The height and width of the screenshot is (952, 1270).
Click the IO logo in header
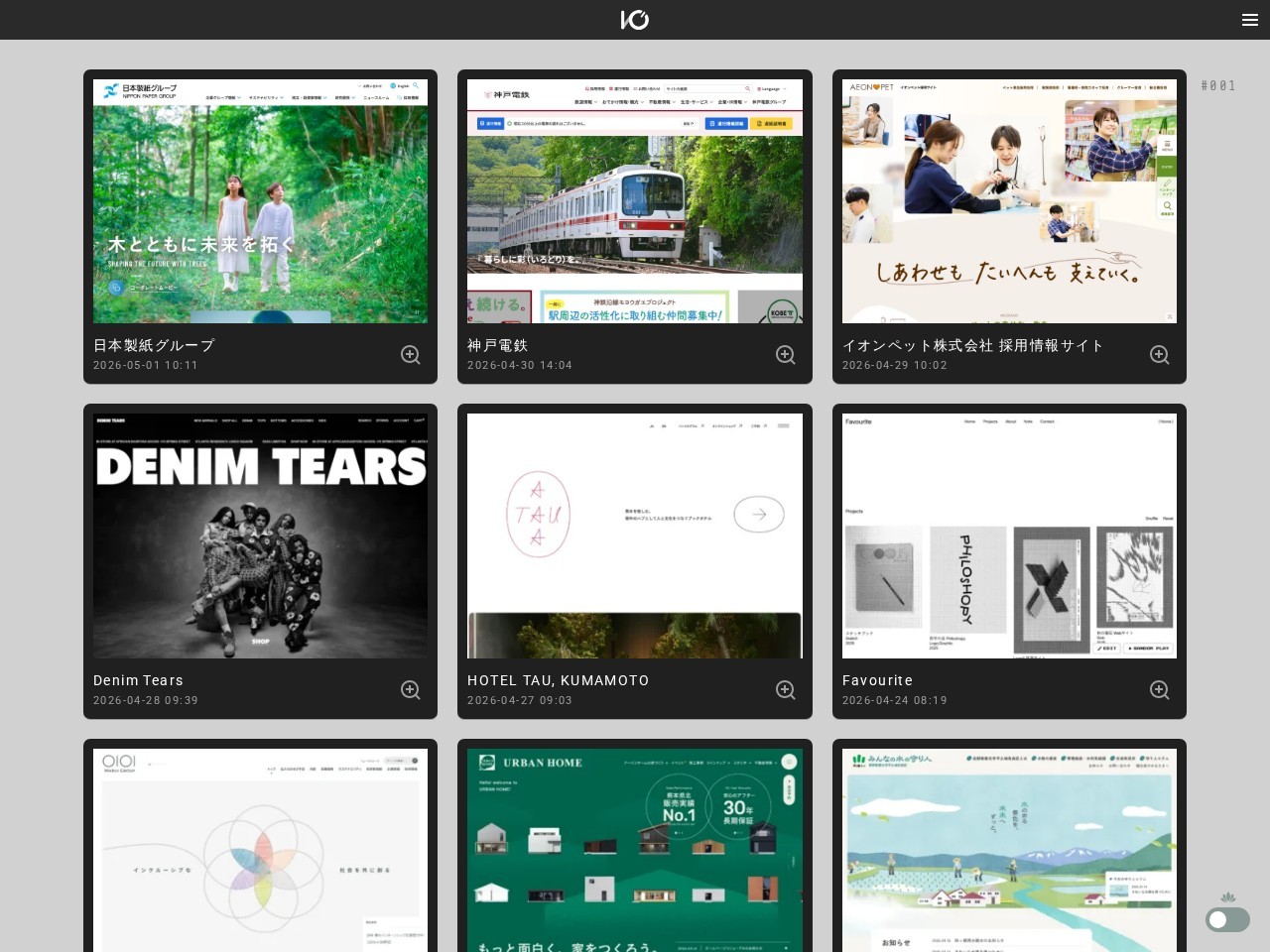[x=635, y=20]
